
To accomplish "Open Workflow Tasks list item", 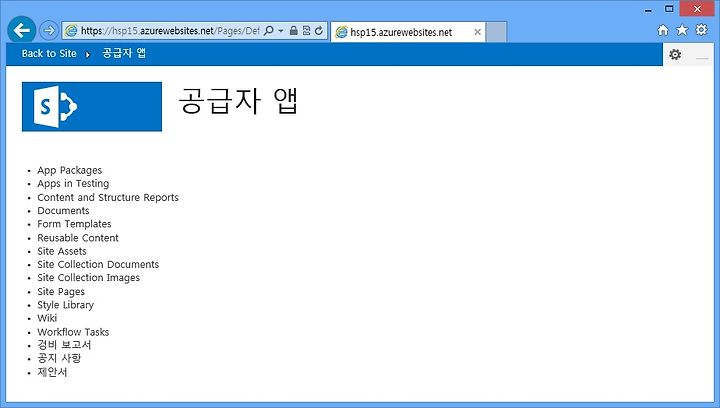I will pos(73,332).
